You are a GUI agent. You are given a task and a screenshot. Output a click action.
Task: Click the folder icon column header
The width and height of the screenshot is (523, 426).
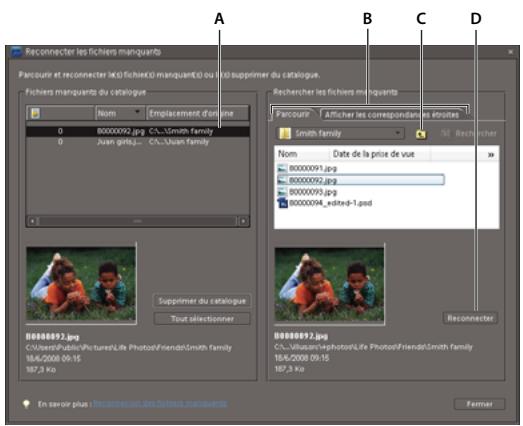[60, 113]
